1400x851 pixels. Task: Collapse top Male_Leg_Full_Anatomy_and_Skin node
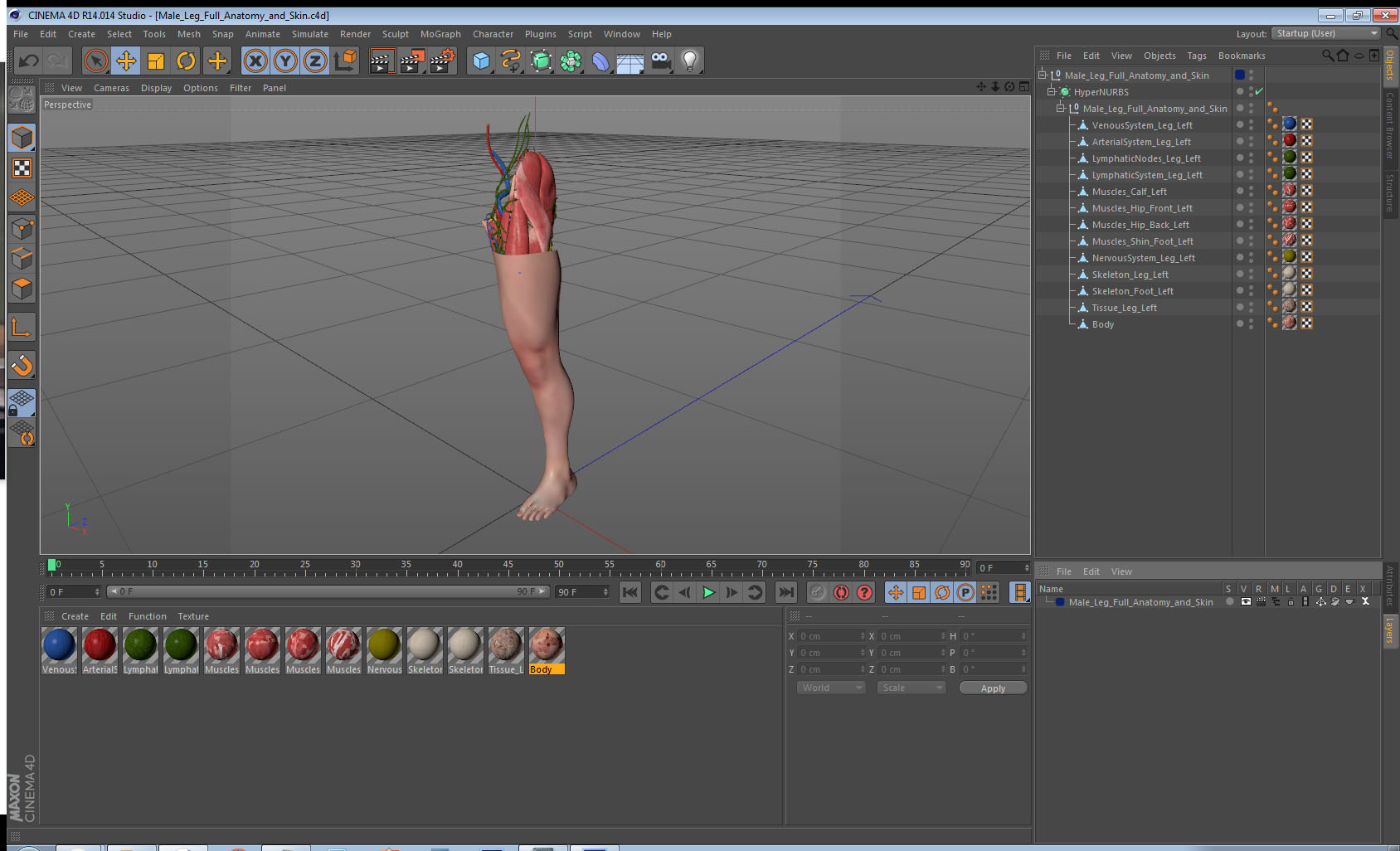[1043, 75]
